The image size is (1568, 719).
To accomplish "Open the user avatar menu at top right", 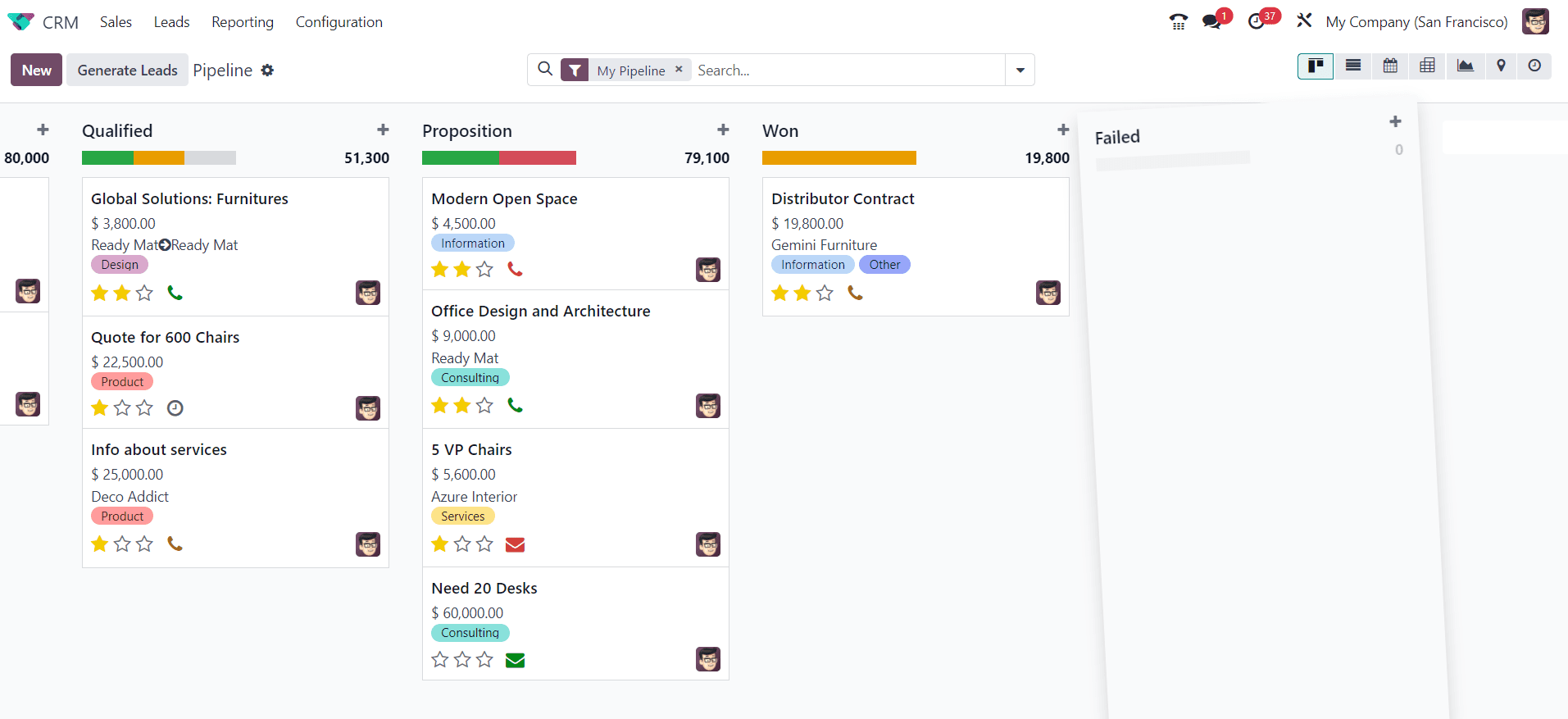I will 1535,22.
